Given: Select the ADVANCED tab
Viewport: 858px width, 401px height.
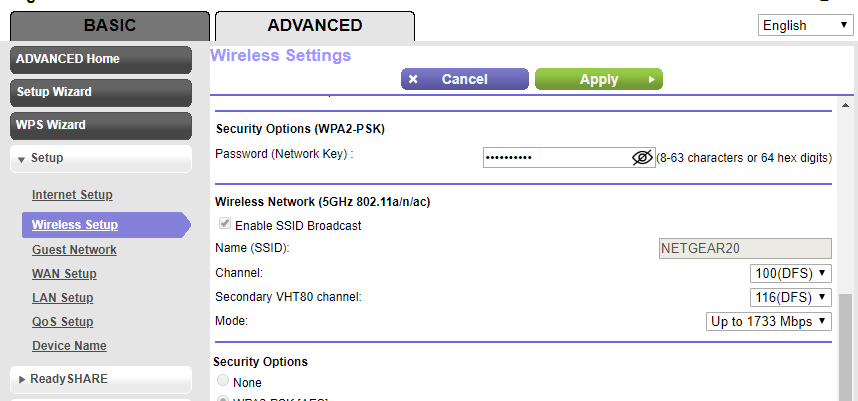Looking at the screenshot, I should point(314,25).
